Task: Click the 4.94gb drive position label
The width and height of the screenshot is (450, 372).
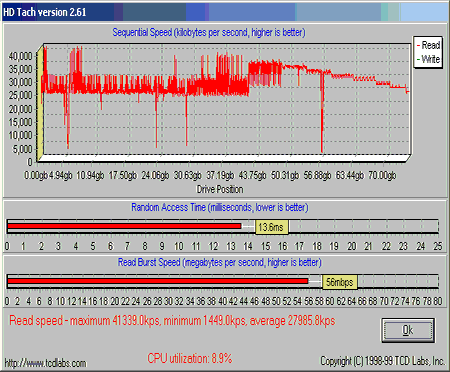Action: [x=60, y=175]
